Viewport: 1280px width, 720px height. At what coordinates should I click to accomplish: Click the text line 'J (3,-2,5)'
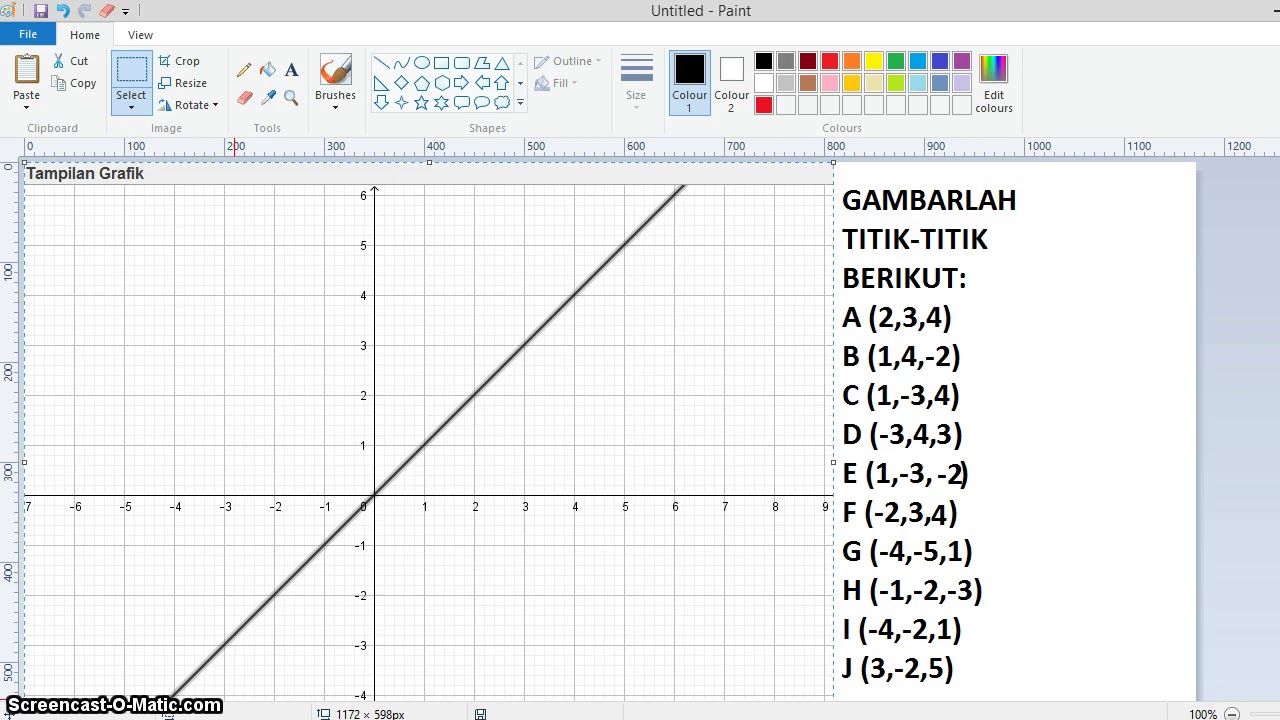898,669
